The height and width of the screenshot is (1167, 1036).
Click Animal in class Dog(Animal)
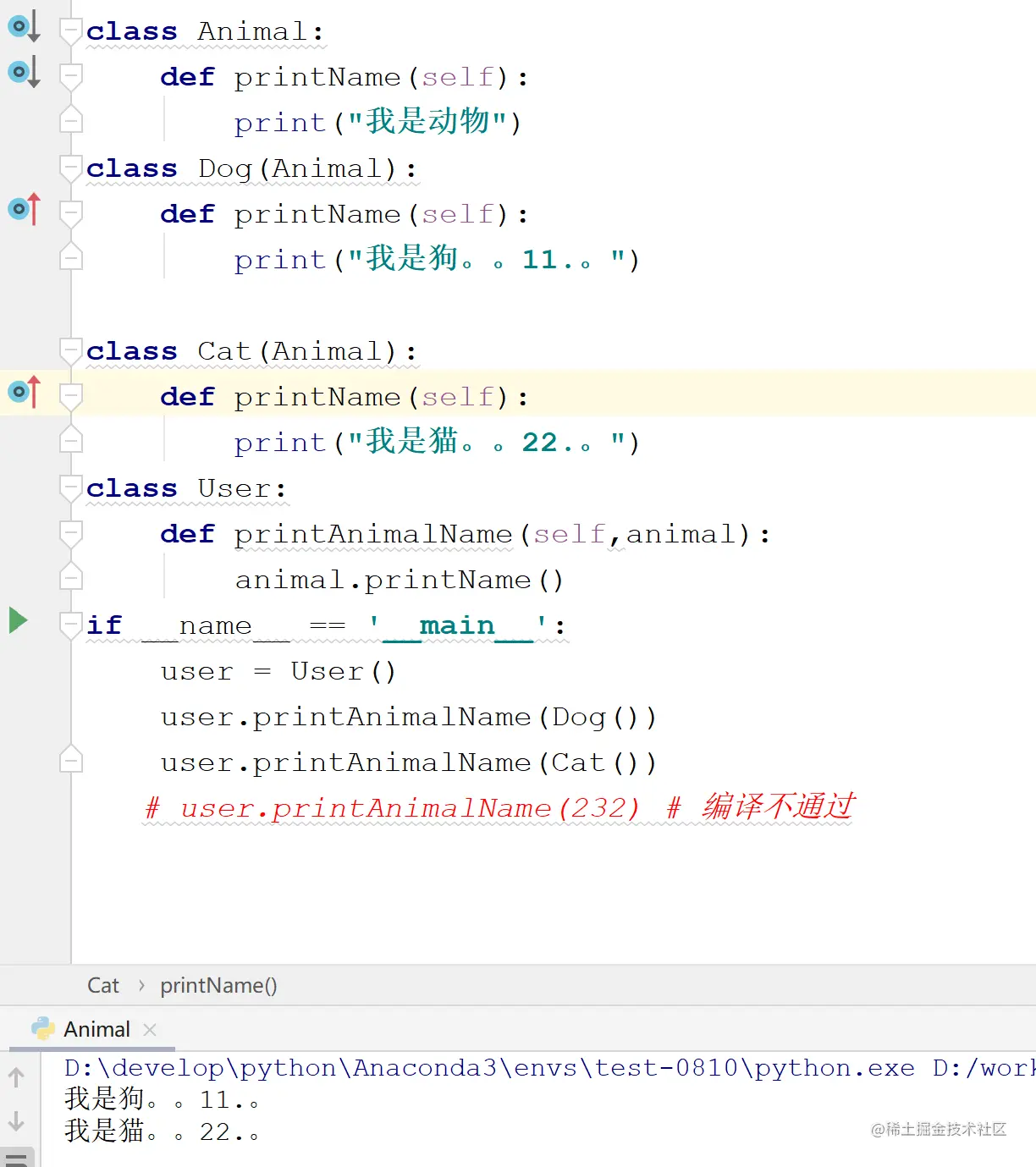pyautogui.click(x=327, y=168)
